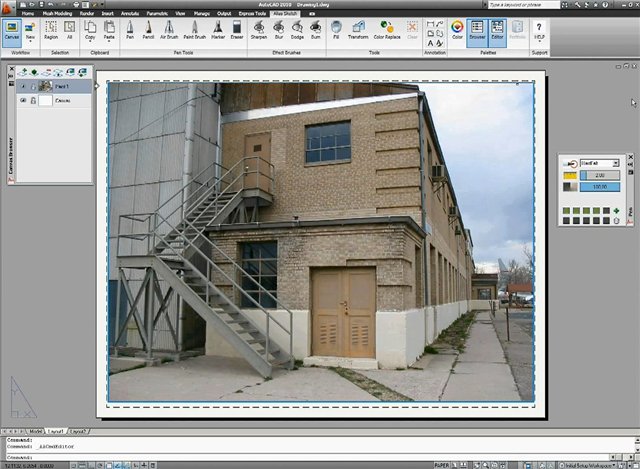Toggle visibility of the Canvas layer

pos(23,100)
